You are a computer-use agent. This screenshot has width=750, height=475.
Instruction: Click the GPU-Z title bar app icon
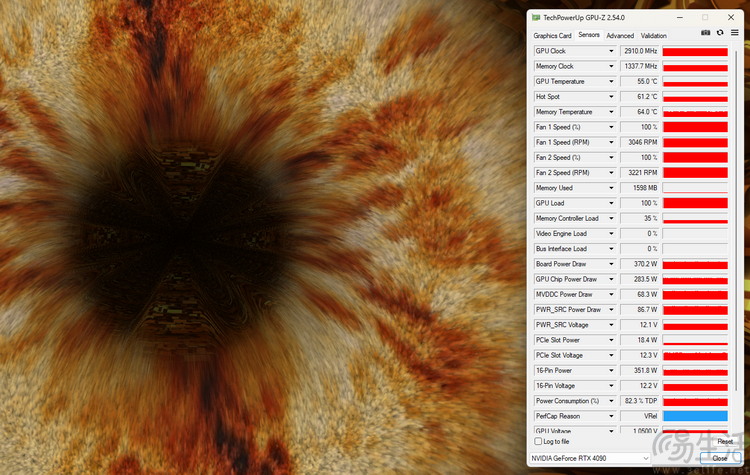[536, 17]
